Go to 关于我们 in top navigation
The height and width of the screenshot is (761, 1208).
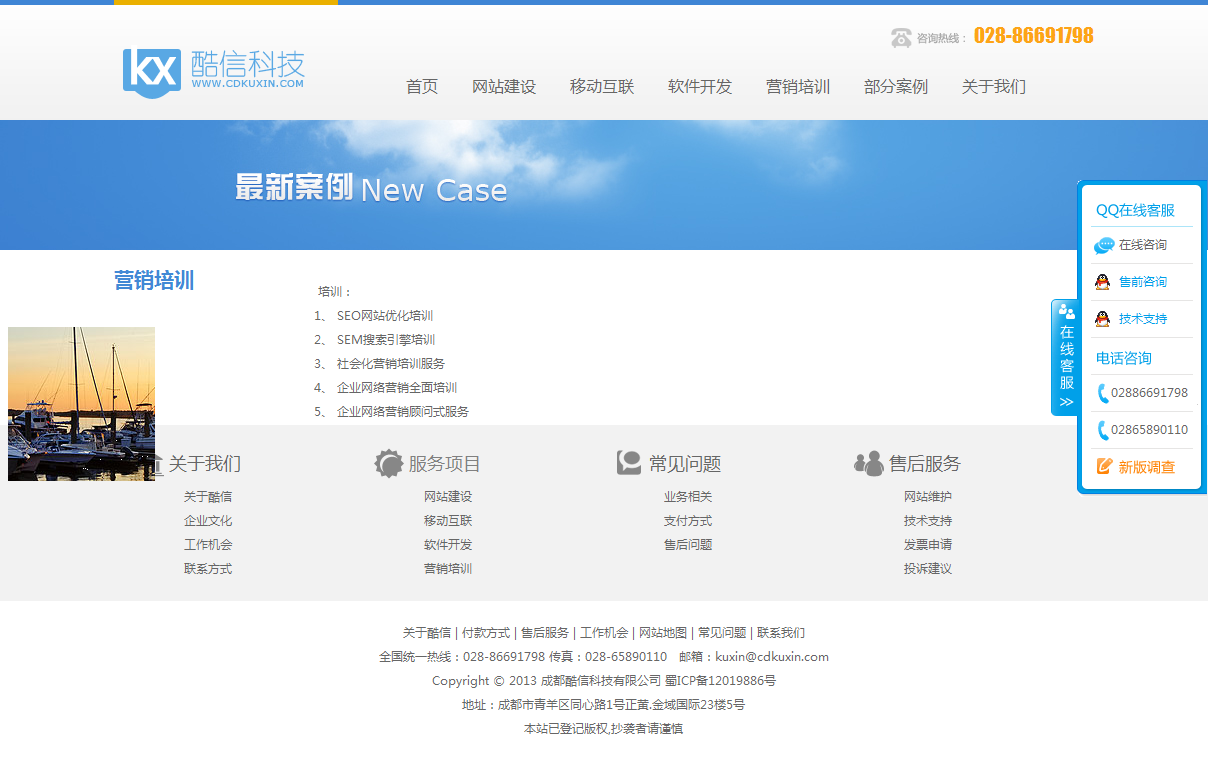993,87
